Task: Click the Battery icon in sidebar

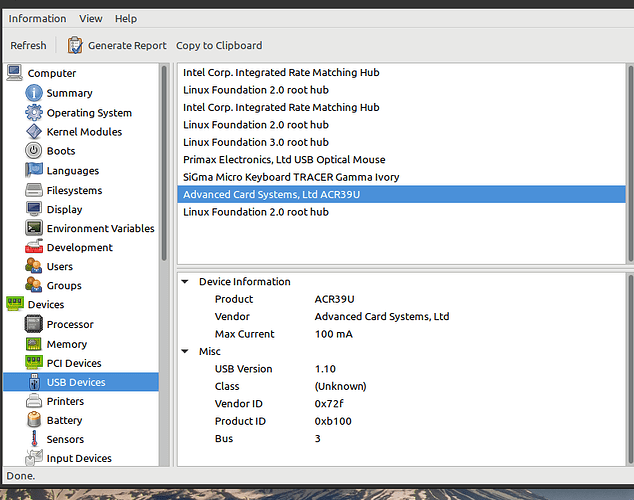Action: click(x=34, y=420)
